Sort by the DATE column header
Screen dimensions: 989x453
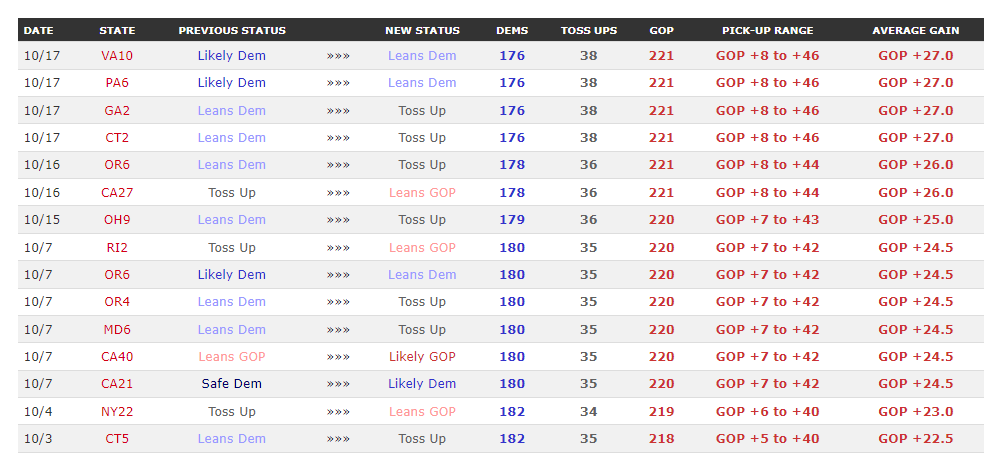pyautogui.click(x=40, y=31)
